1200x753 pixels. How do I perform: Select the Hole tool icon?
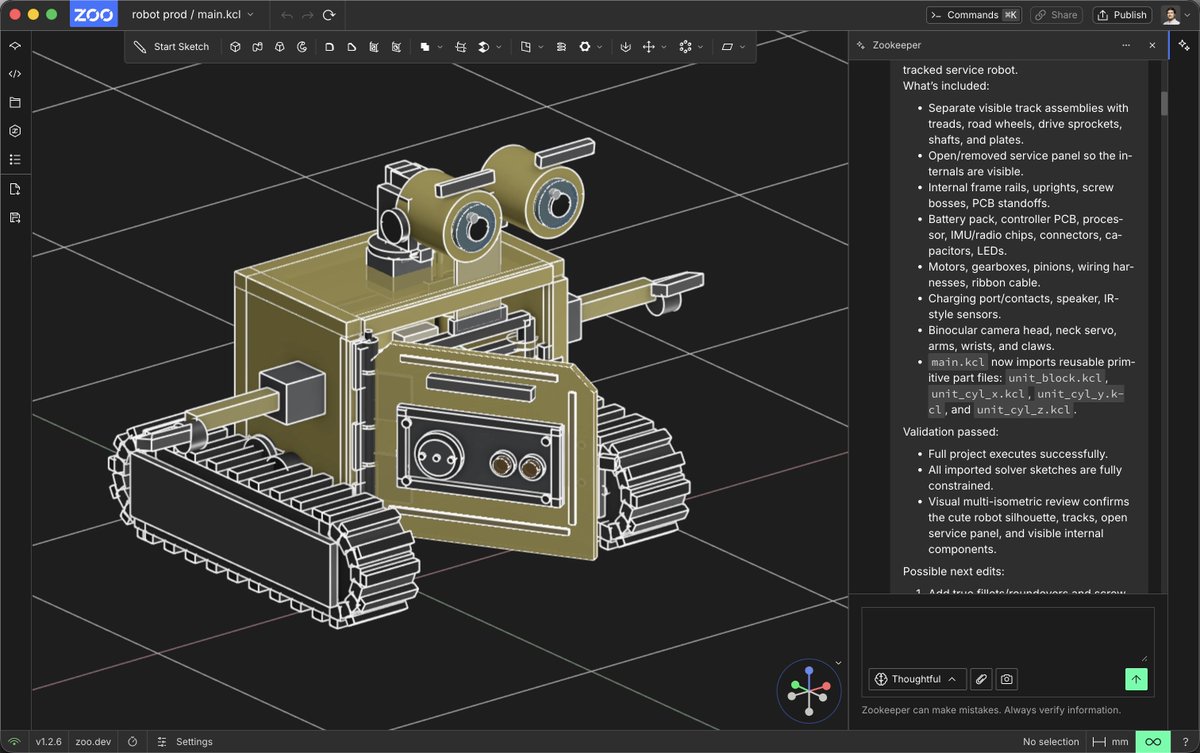[397, 47]
